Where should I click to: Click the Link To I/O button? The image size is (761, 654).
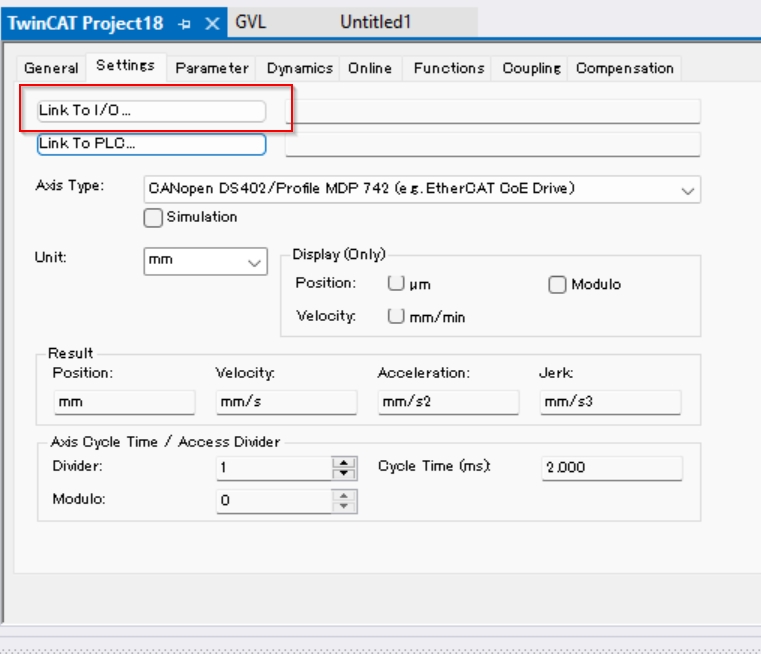click(151, 111)
